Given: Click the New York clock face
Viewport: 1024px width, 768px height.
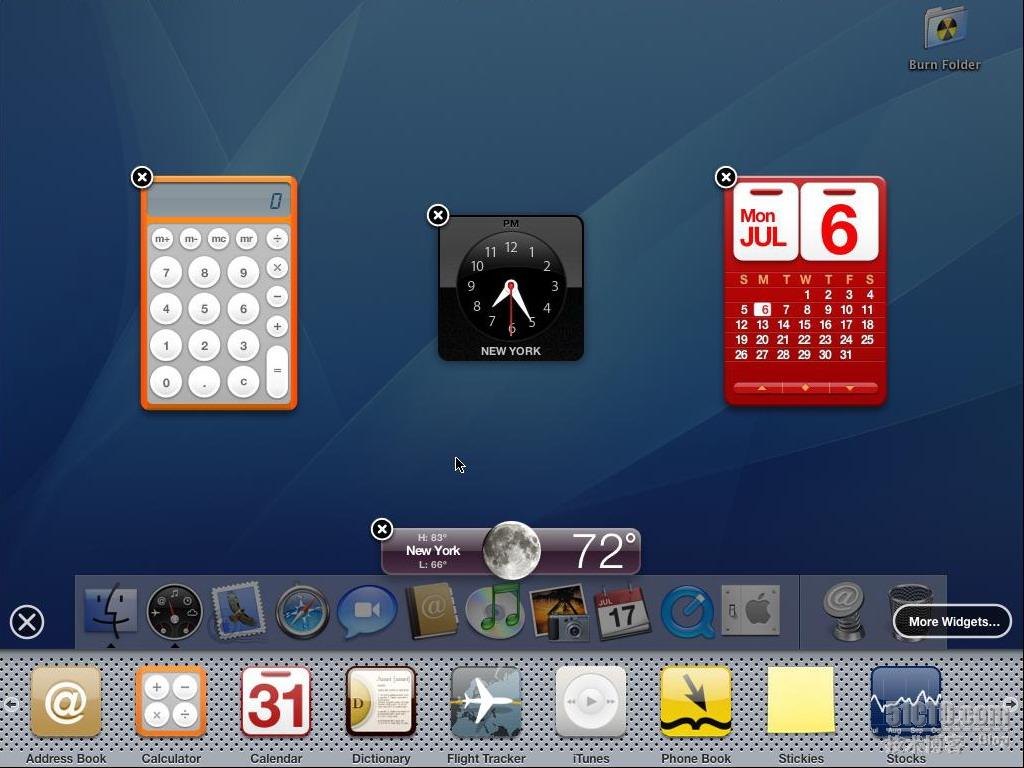Looking at the screenshot, I should [511, 288].
